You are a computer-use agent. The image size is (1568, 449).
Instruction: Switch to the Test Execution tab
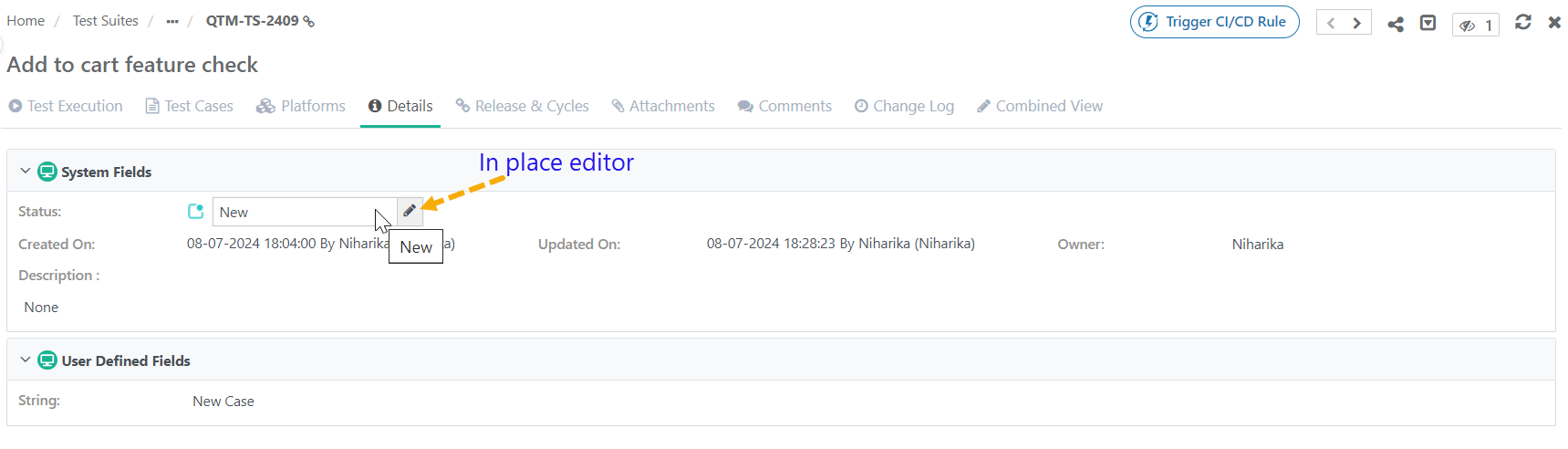coord(66,106)
